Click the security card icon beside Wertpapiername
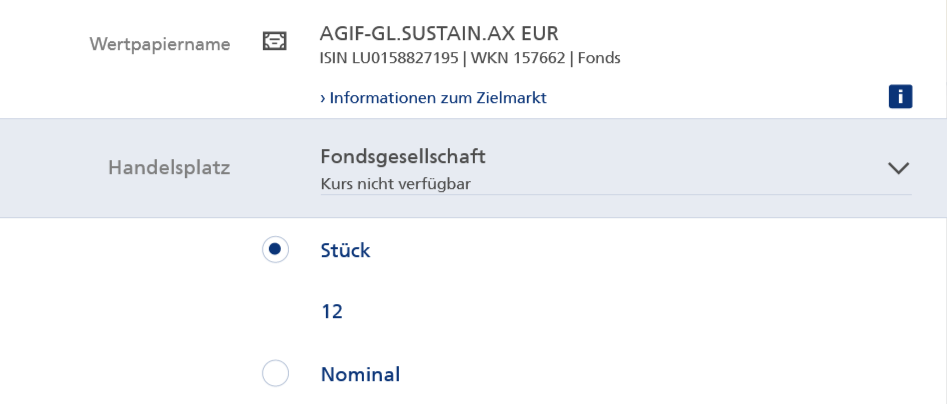 pos(272,42)
